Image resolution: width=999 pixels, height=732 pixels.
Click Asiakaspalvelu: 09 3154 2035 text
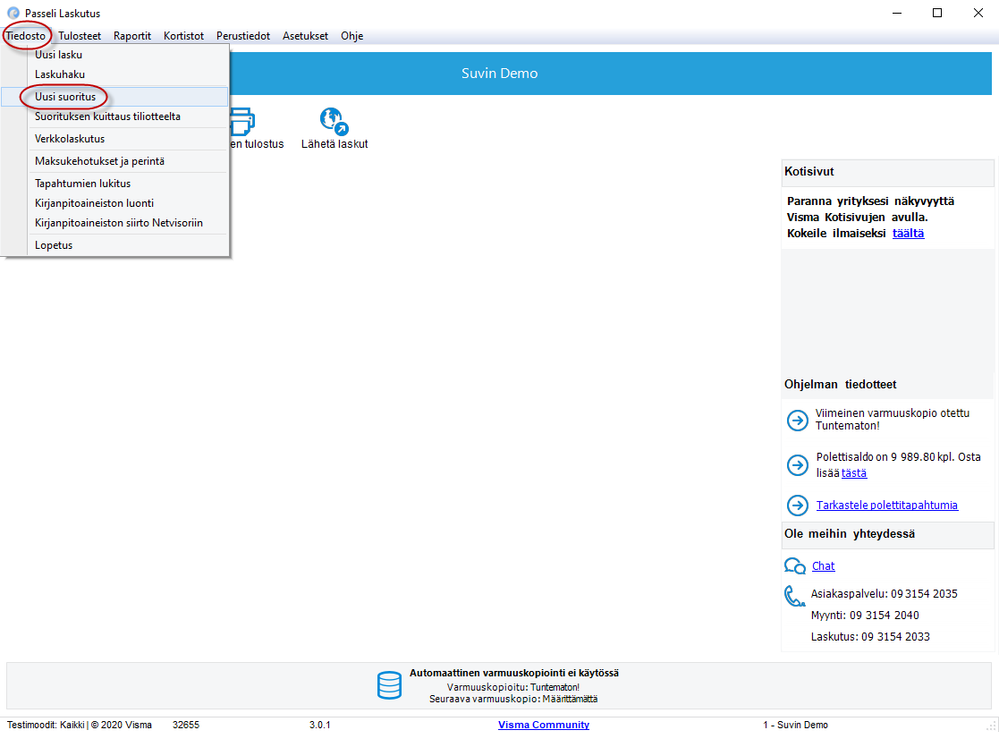point(884,594)
